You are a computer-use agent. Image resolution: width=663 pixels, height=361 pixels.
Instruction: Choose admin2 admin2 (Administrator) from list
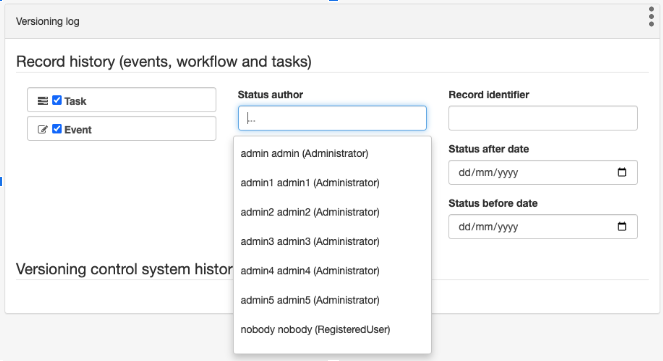[332, 212]
